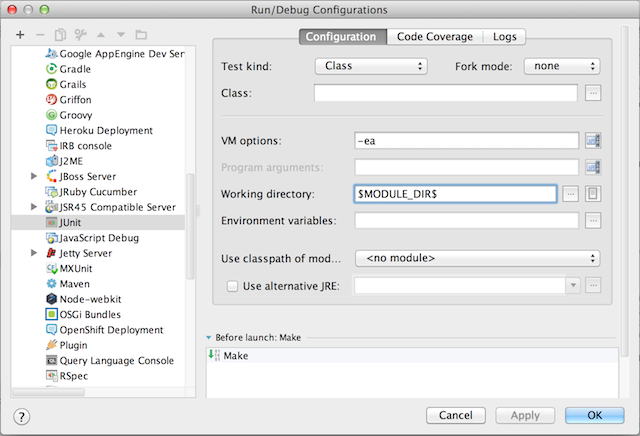Move configuration down with arrow icon
Screen dimensions: 640x436
point(121,35)
